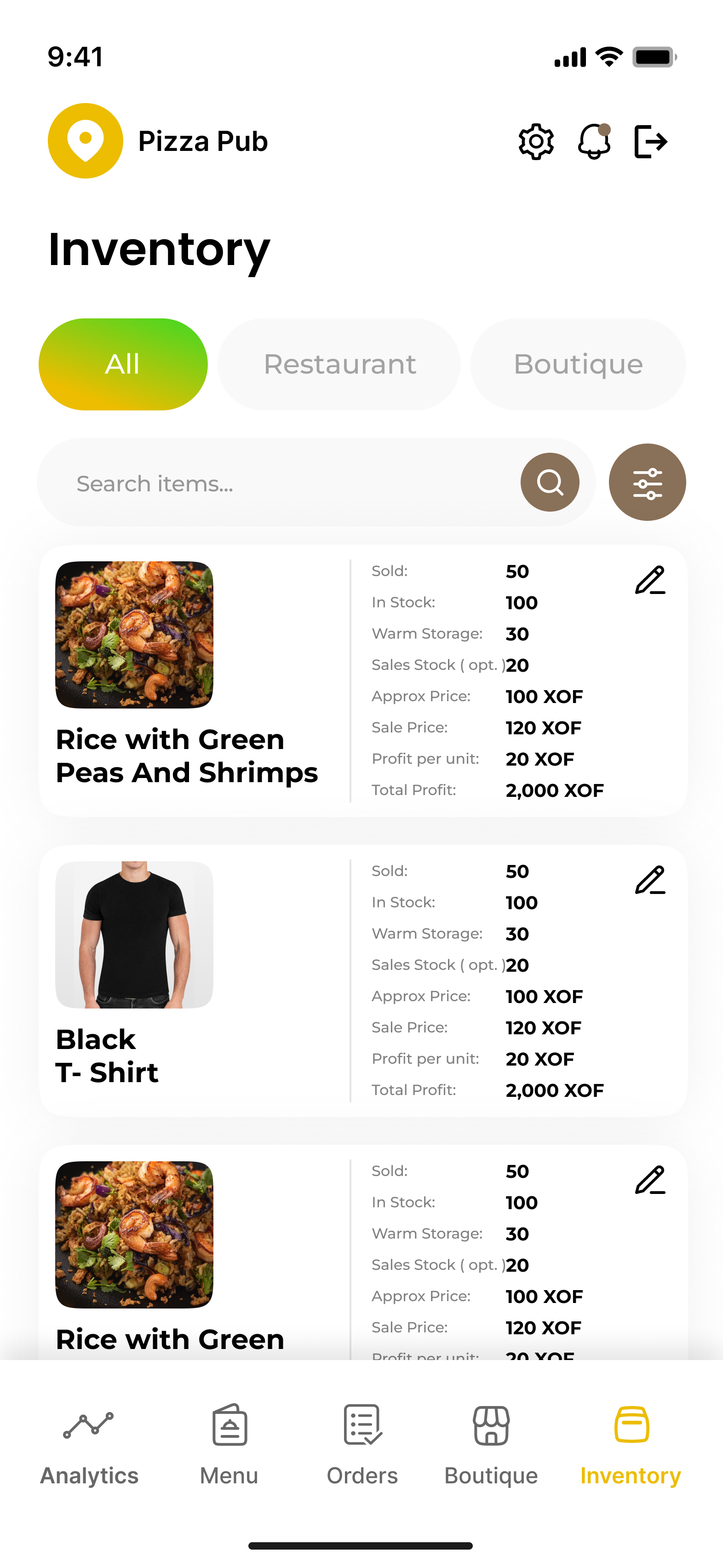
Task: Tap the first shrimp rice dish photo
Action: 134,634
